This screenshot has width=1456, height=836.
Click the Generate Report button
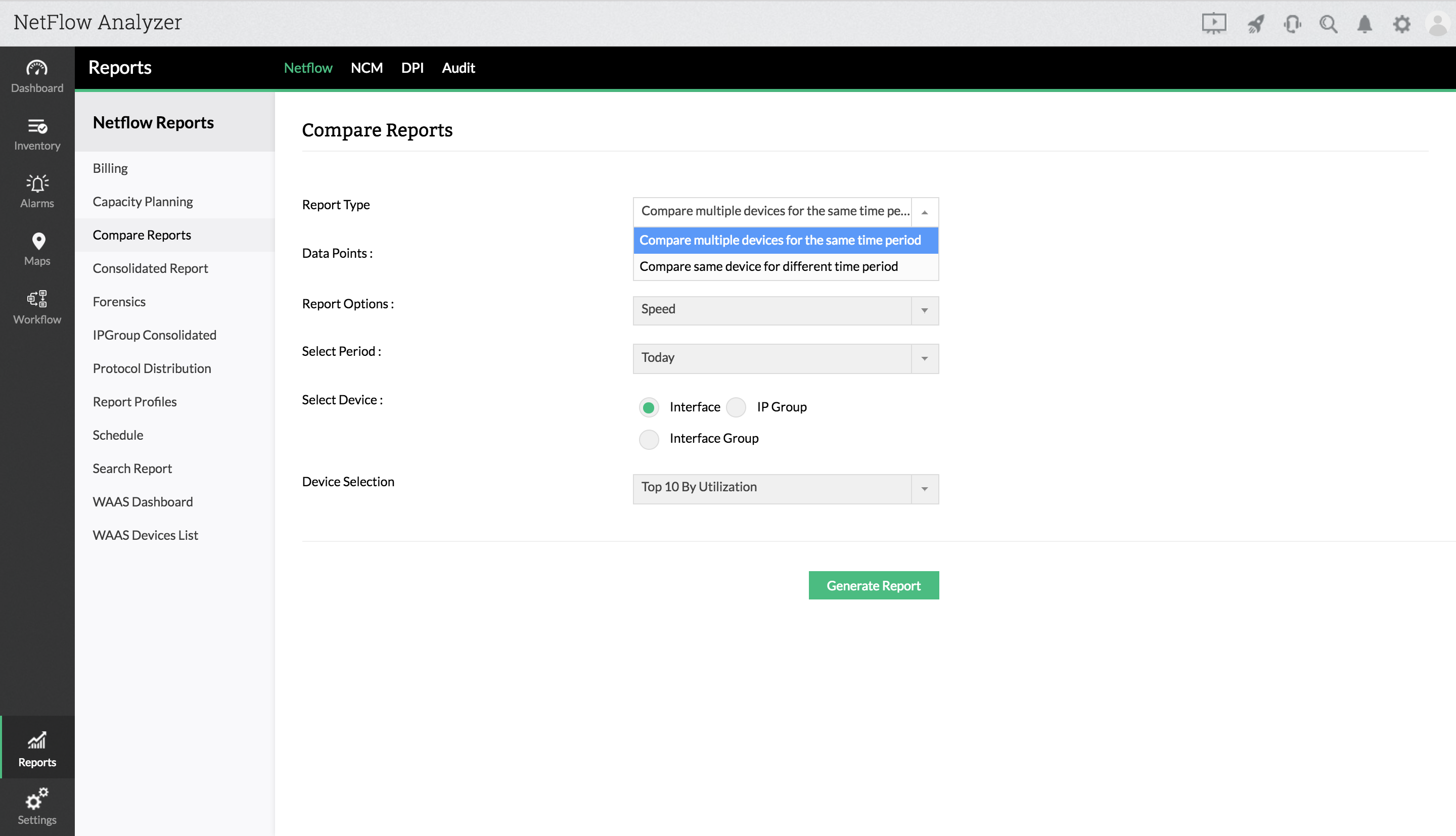[873, 585]
